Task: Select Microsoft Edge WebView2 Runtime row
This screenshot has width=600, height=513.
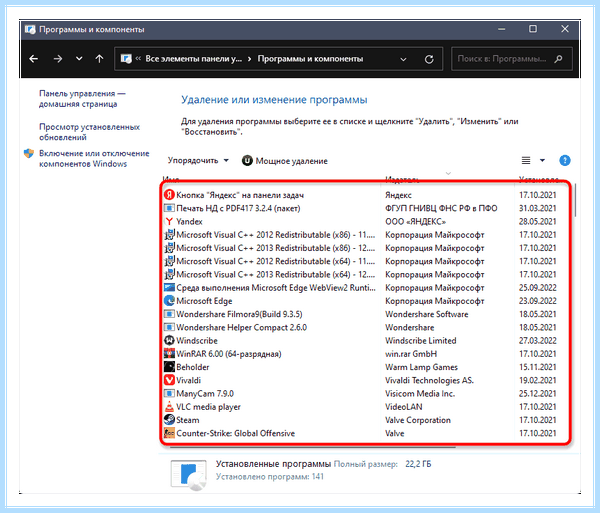Action: pyautogui.click(x=360, y=288)
